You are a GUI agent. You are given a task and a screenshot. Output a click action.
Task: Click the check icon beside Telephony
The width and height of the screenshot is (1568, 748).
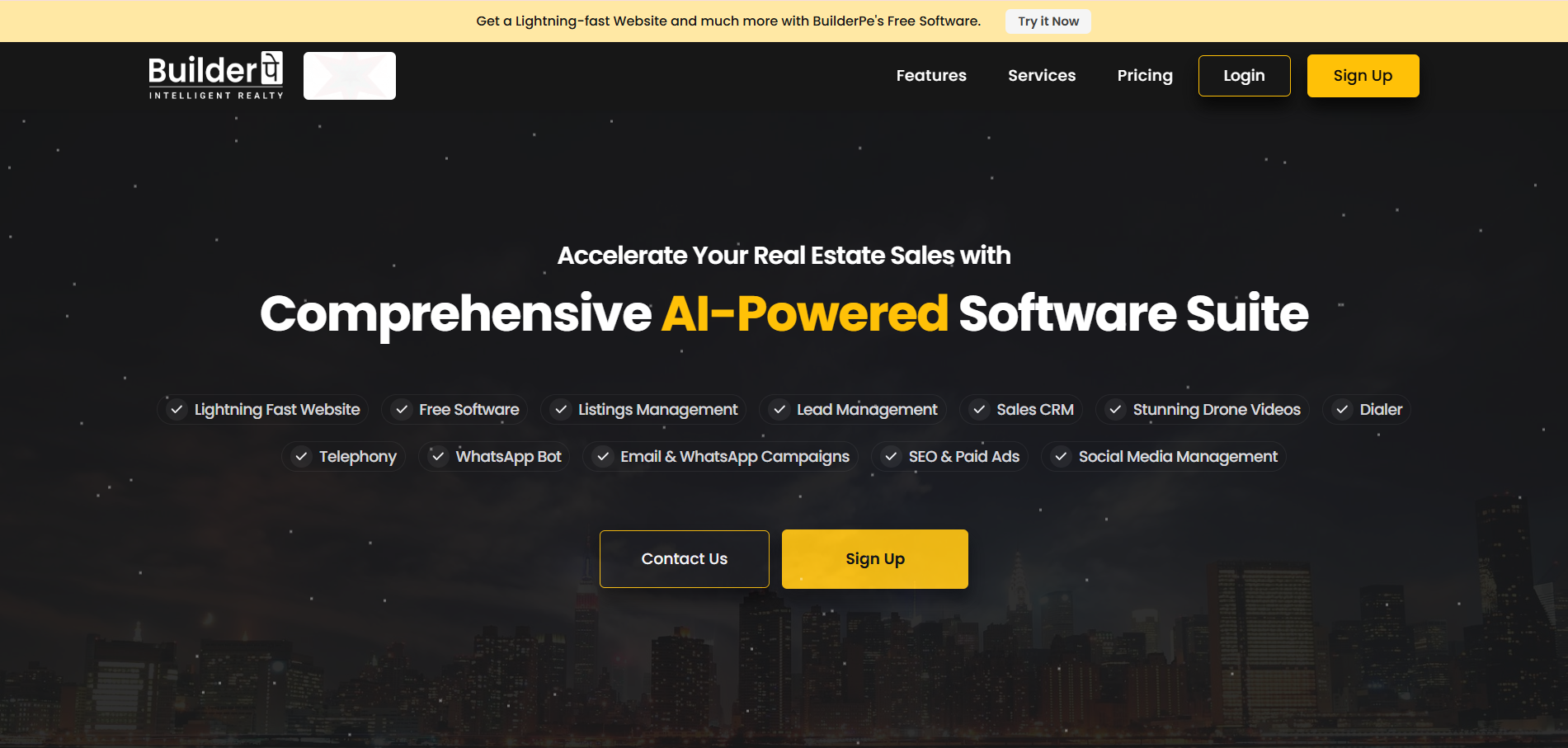(301, 456)
